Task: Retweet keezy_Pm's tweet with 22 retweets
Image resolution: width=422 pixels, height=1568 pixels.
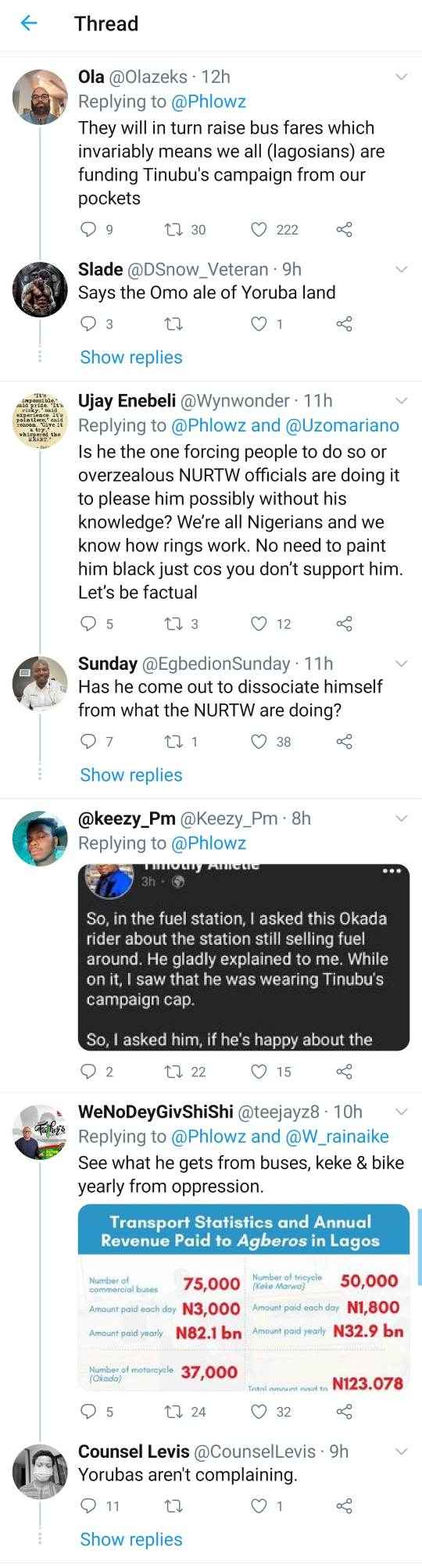Action: 173,1072
